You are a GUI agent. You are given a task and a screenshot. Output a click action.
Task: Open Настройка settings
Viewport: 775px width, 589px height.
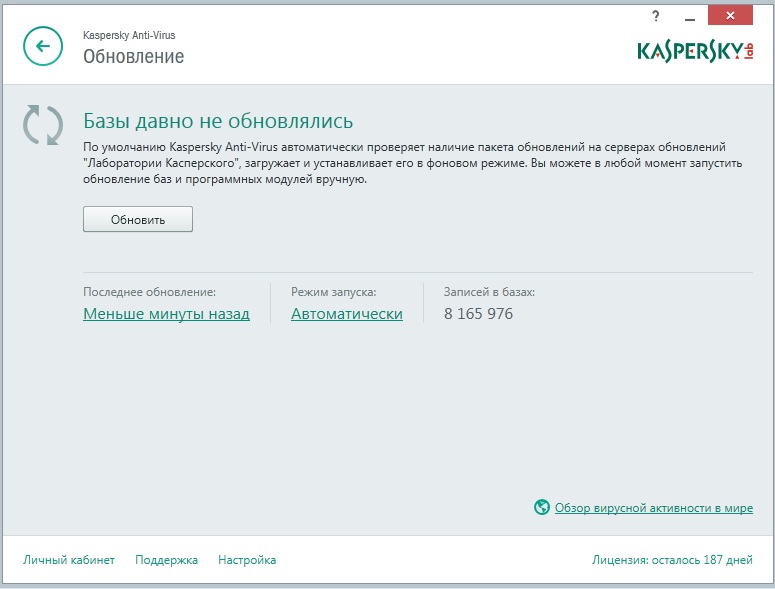click(x=247, y=560)
